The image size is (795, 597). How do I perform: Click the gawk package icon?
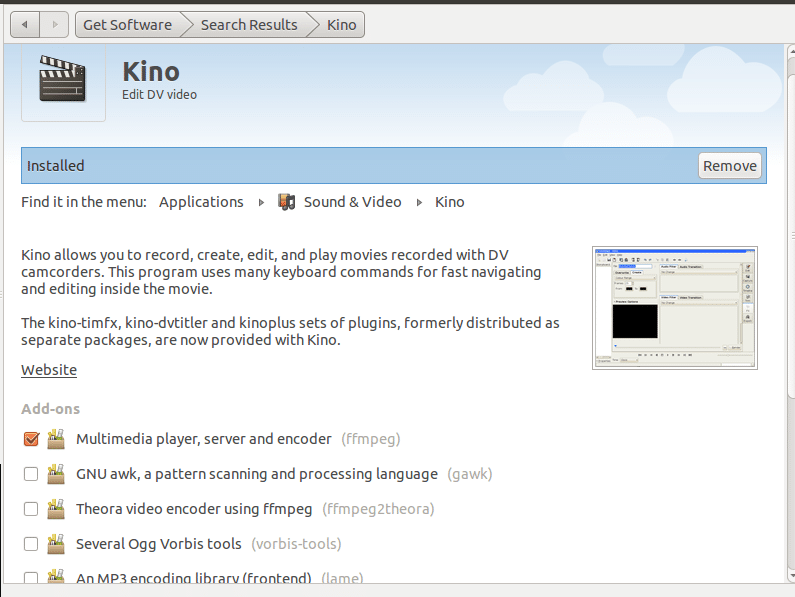click(x=56, y=474)
